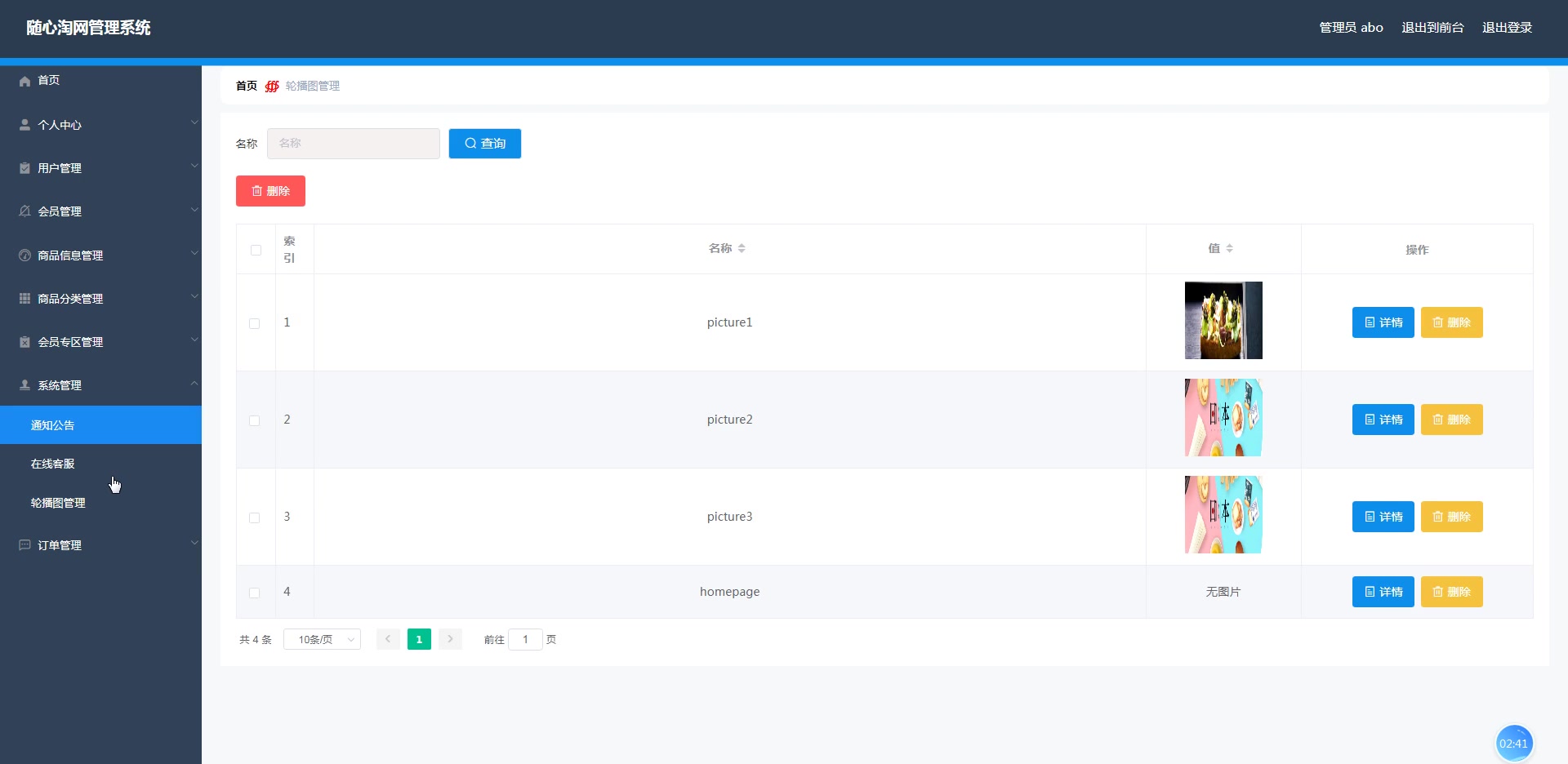The image size is (1568, 764).
Task: Click the icon beside 系统管理
Action: point(24,385)
